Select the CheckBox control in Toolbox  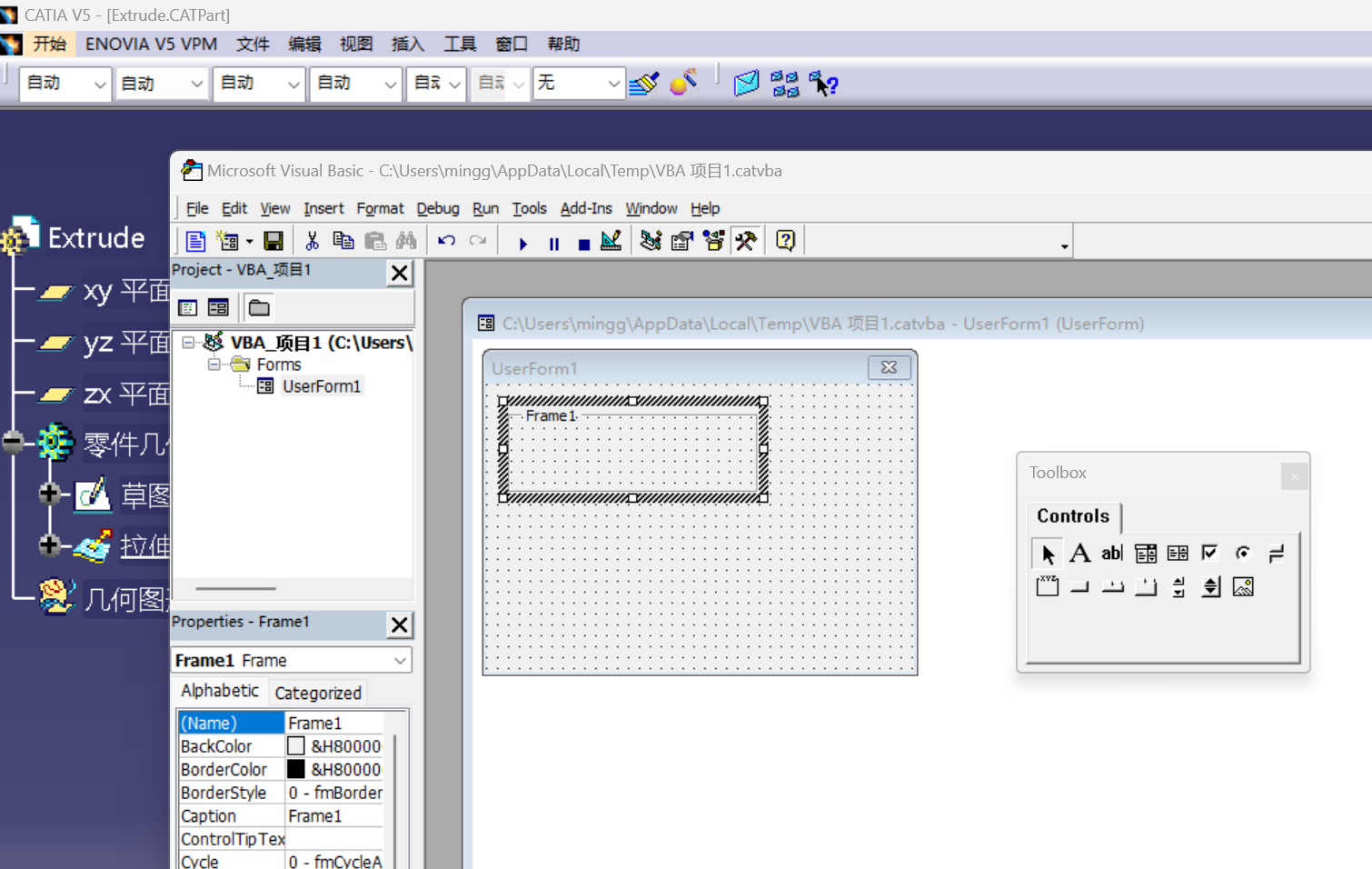click(x=1209, y=553)
